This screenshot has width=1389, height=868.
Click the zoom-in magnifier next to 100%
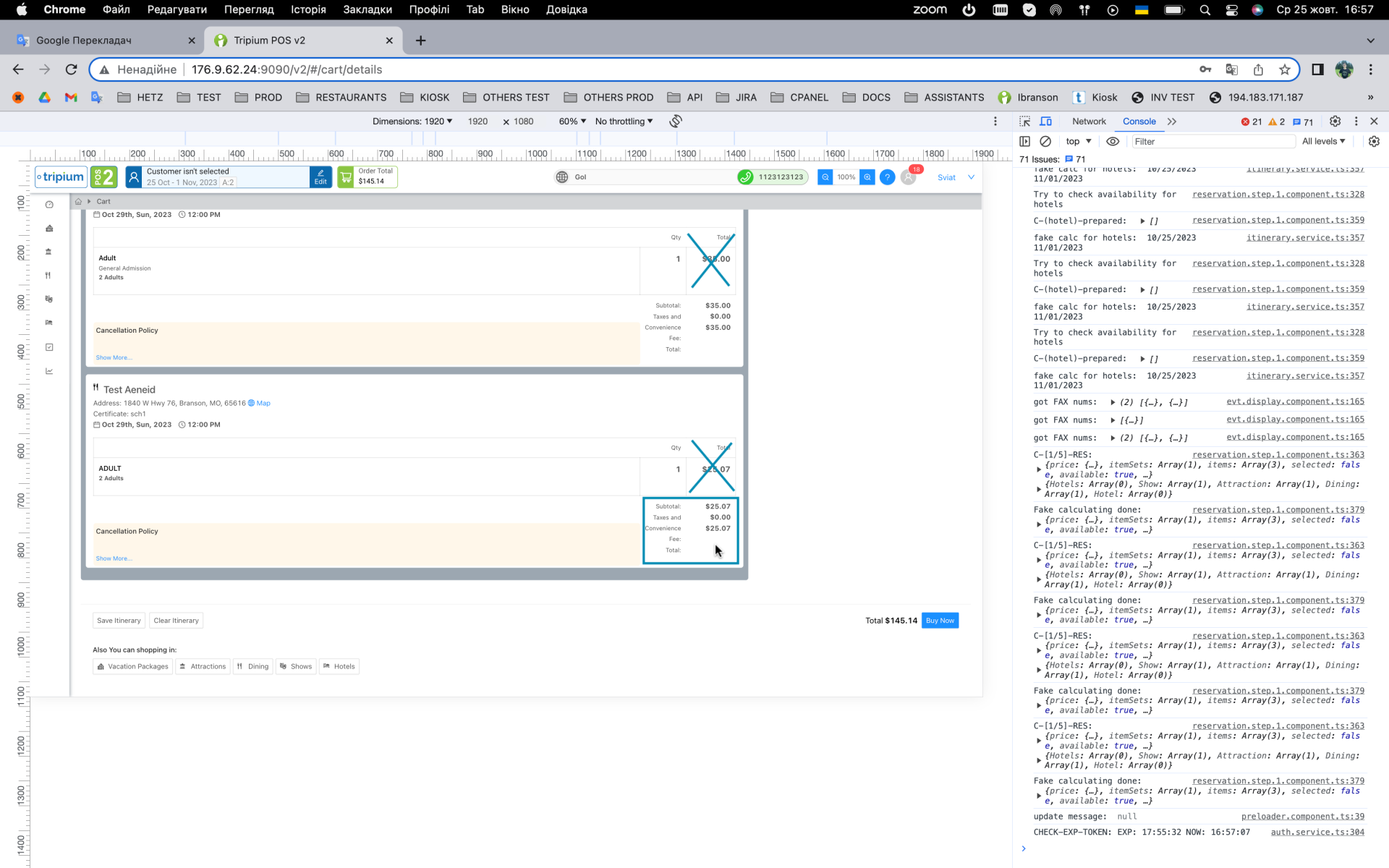coord(867,177)
